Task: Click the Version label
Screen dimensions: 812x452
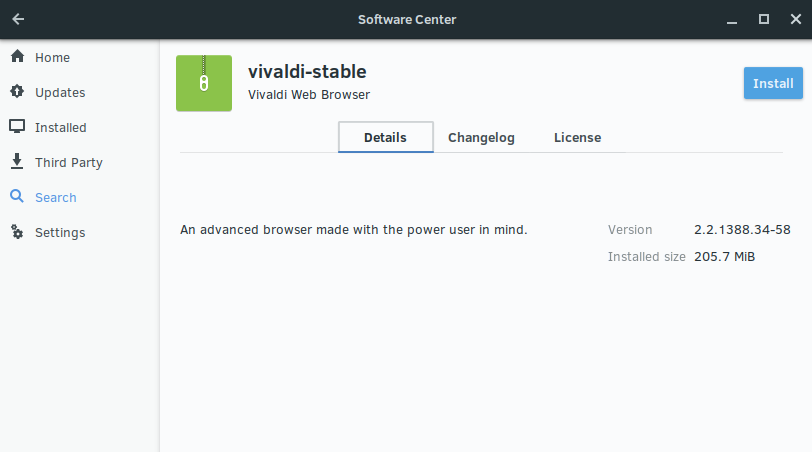Action: click(630, 230)
